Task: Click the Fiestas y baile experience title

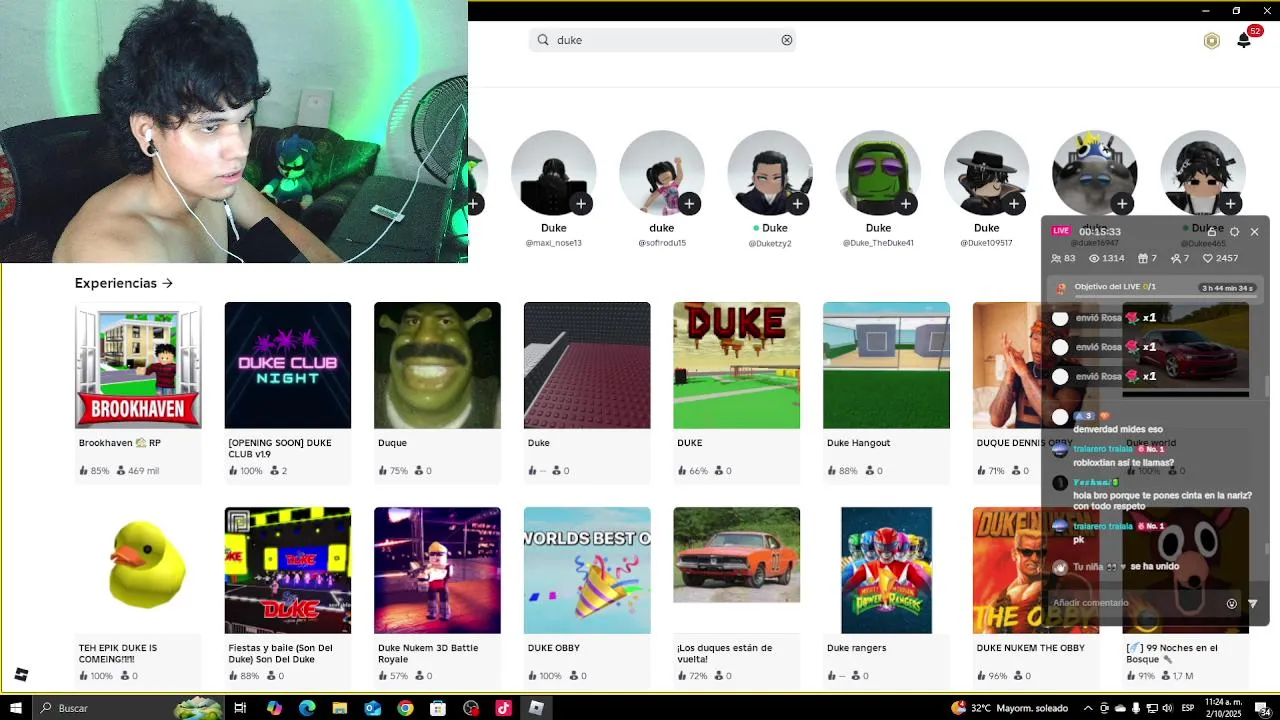Action: pyautogui.click(x=282, y=653)
